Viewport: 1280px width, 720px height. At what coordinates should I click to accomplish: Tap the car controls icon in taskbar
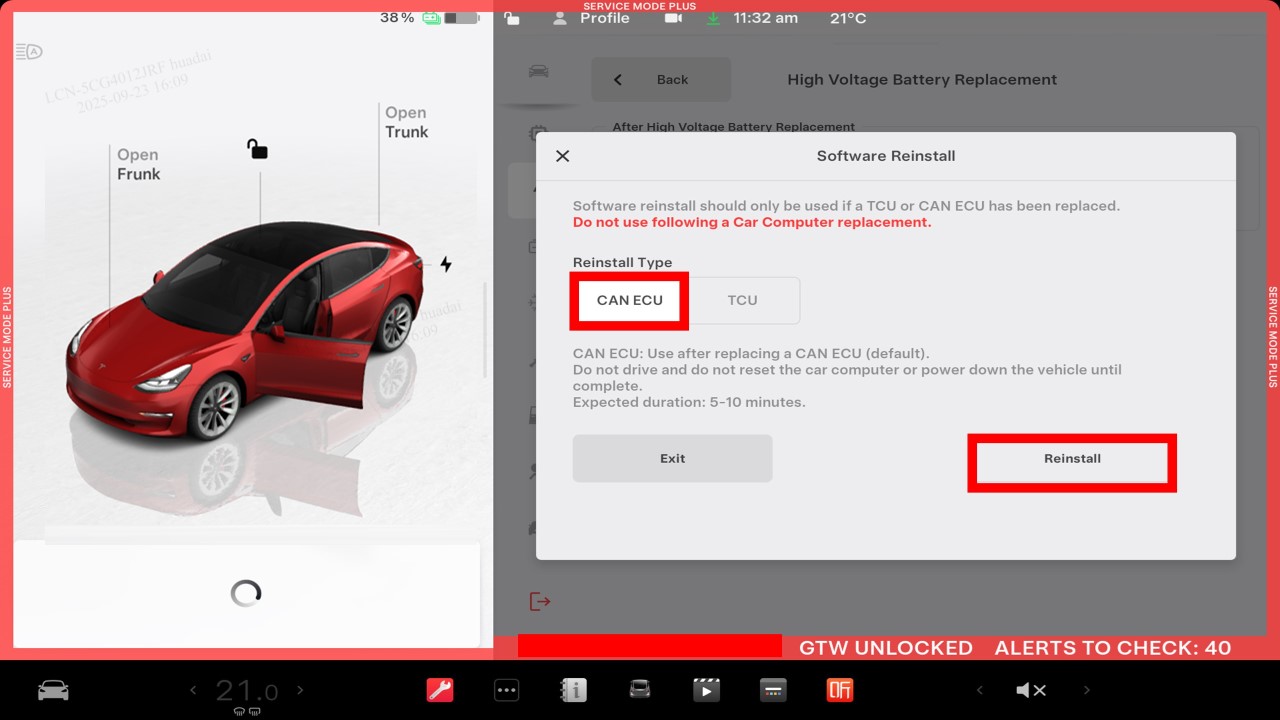(53, 690)
